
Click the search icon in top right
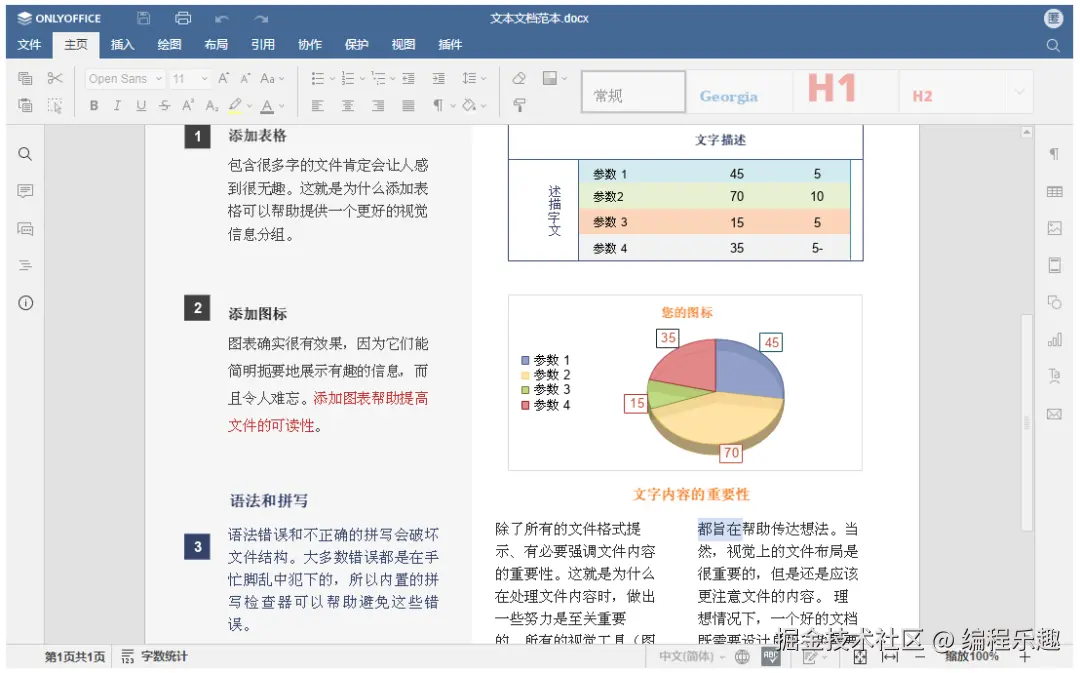(x=1053, y=45)
